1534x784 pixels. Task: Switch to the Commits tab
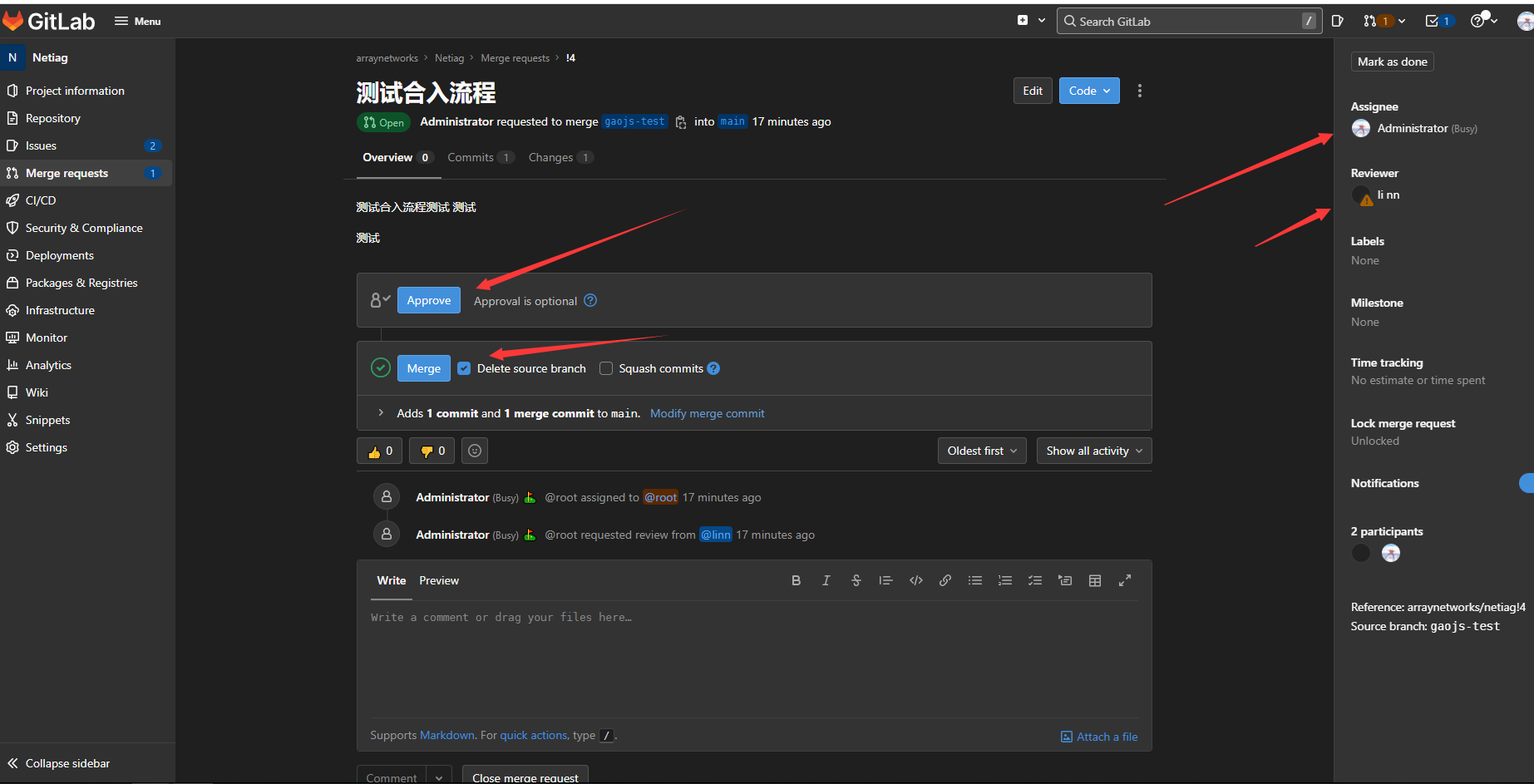coord(481,157)
